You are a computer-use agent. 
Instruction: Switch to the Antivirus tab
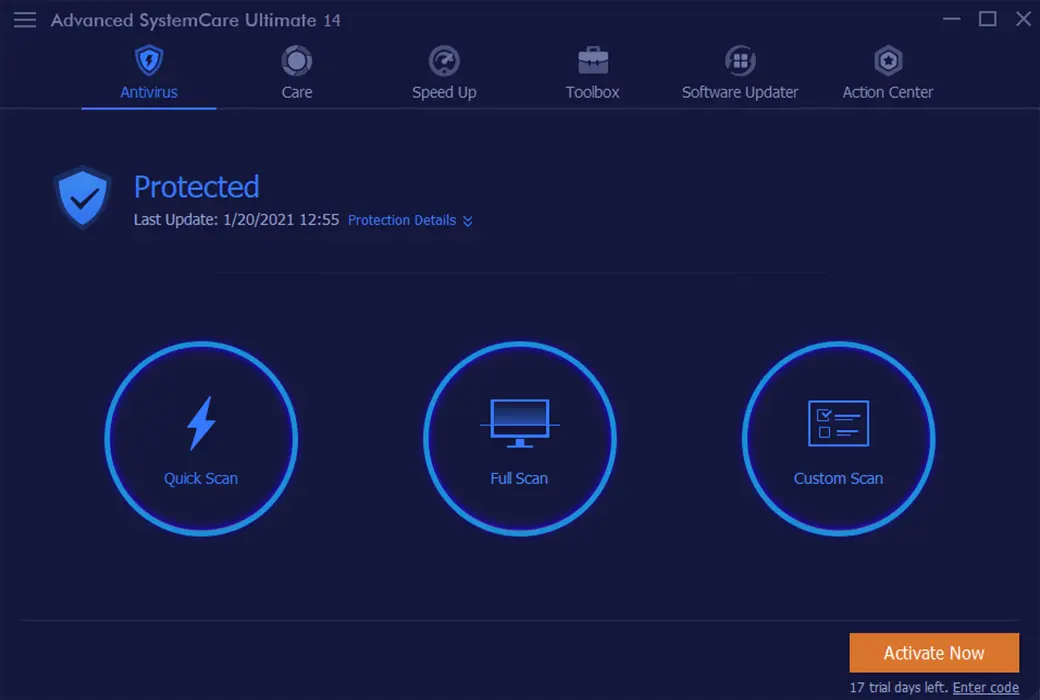(x=149, y=75)
